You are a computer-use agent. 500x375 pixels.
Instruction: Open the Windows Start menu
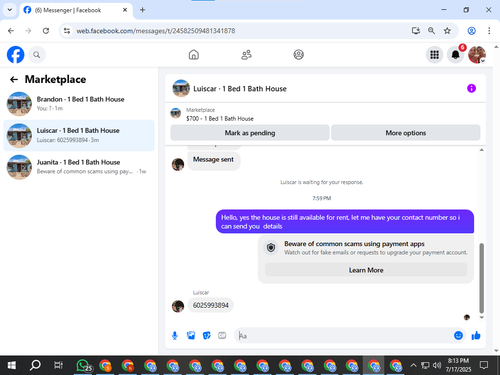click(x=12, y=365)
